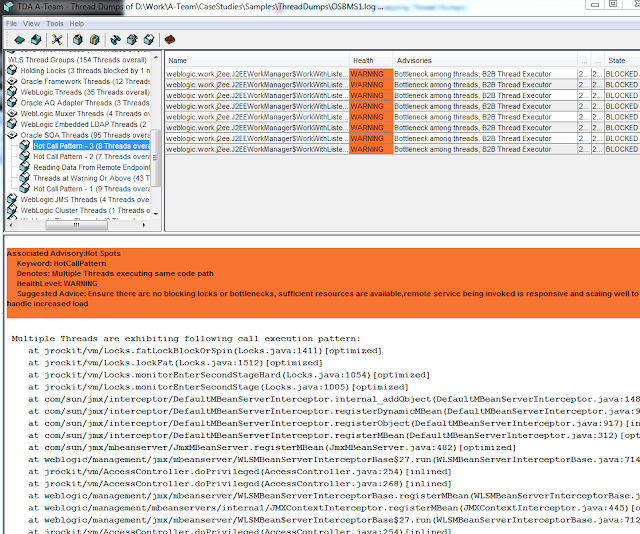640x534 pixels.
Task: Click the TDA application icon in title bar
Action: tap(8, 7)
